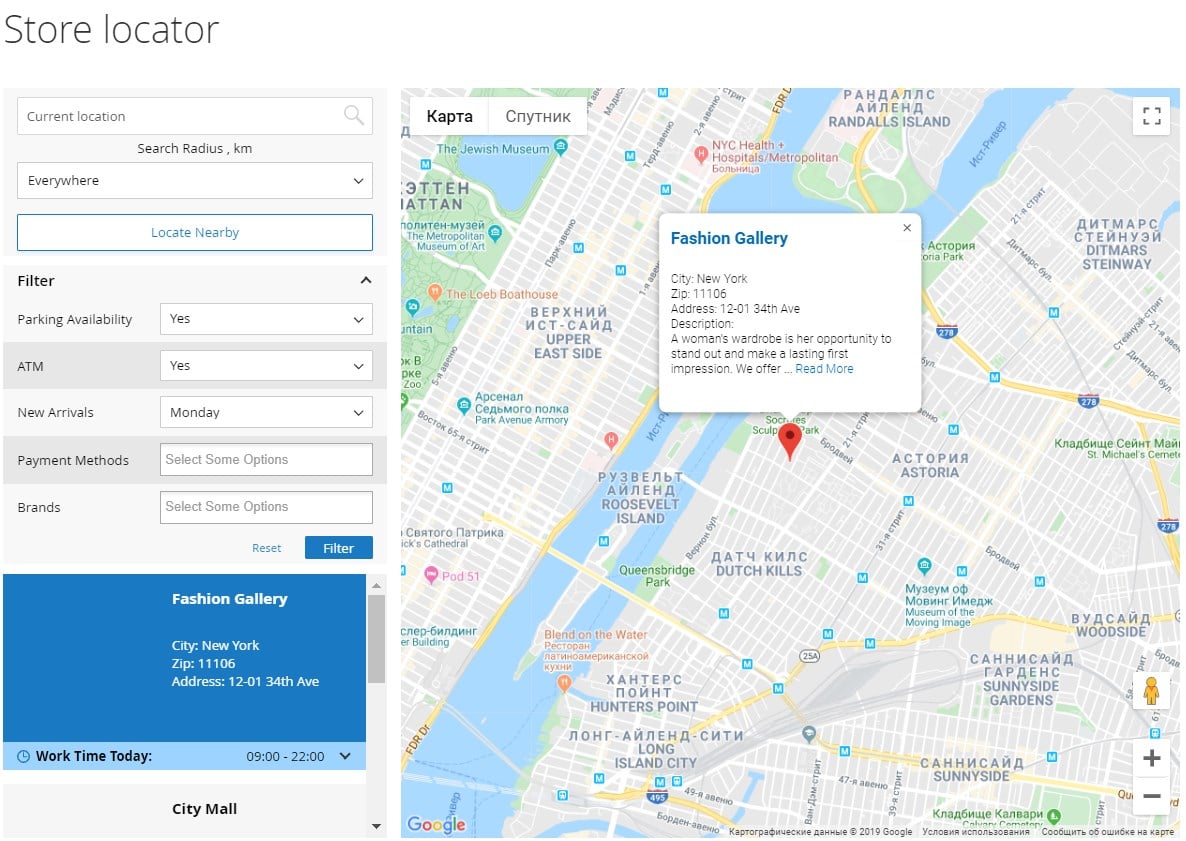Click The Jewish Museum map pin
The height and width of the screenshot is (841, 1186).
tap(560, 146)
